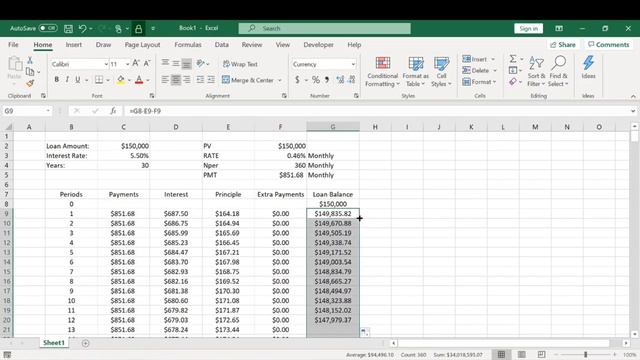Open the File tab
The image size is (640, 360).
tap(13, 44)
